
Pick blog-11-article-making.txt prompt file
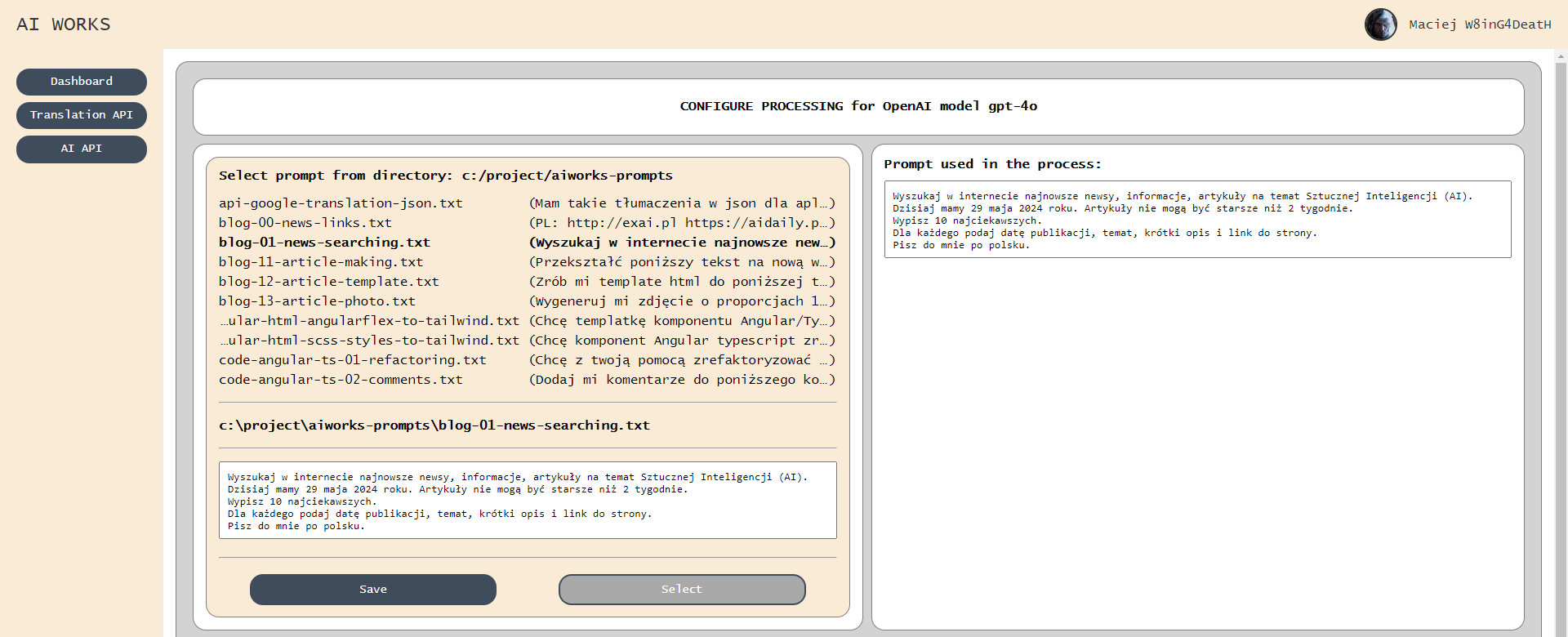click(321, 262)
